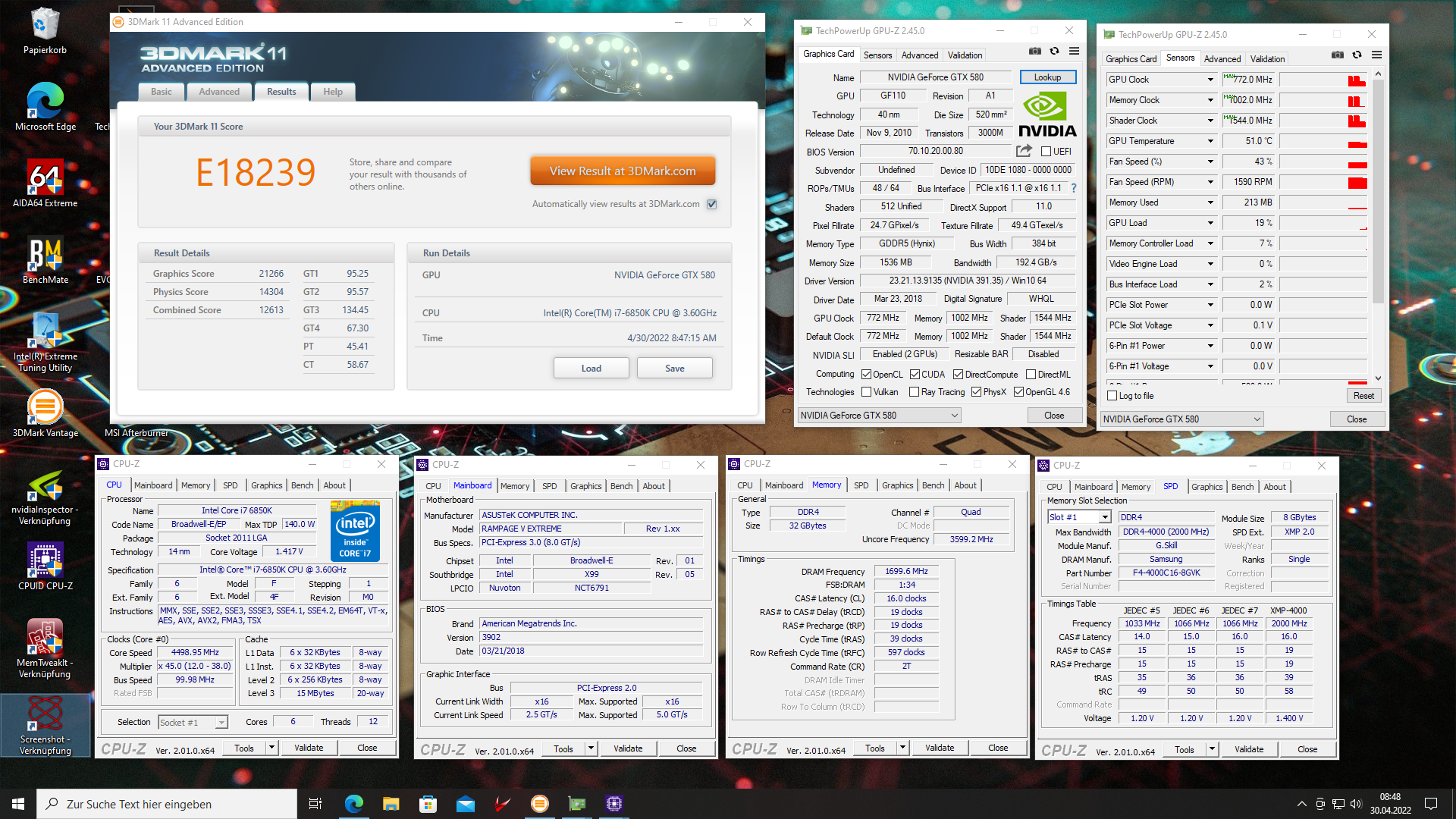
Task: Launch the CPUID CPU-Z desktop icon
Action: [45, 566]
